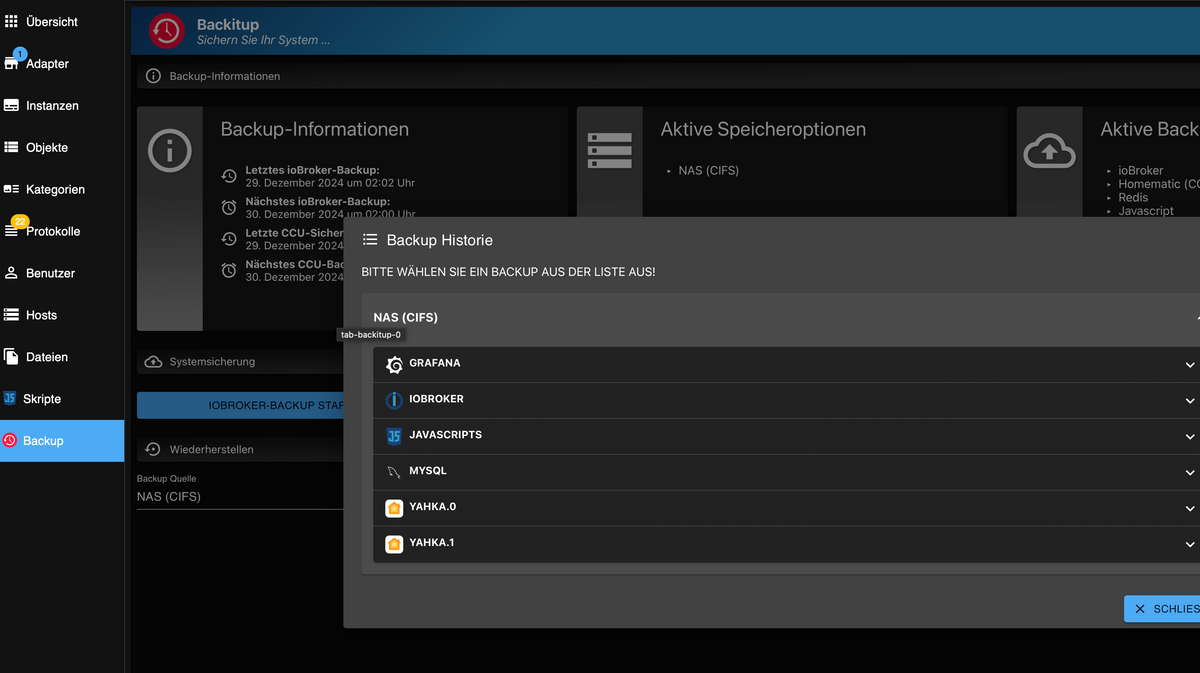Click the Wiederherstellen section header
This screenshot has width=1200, height=673.
click(x=240, y=449)
